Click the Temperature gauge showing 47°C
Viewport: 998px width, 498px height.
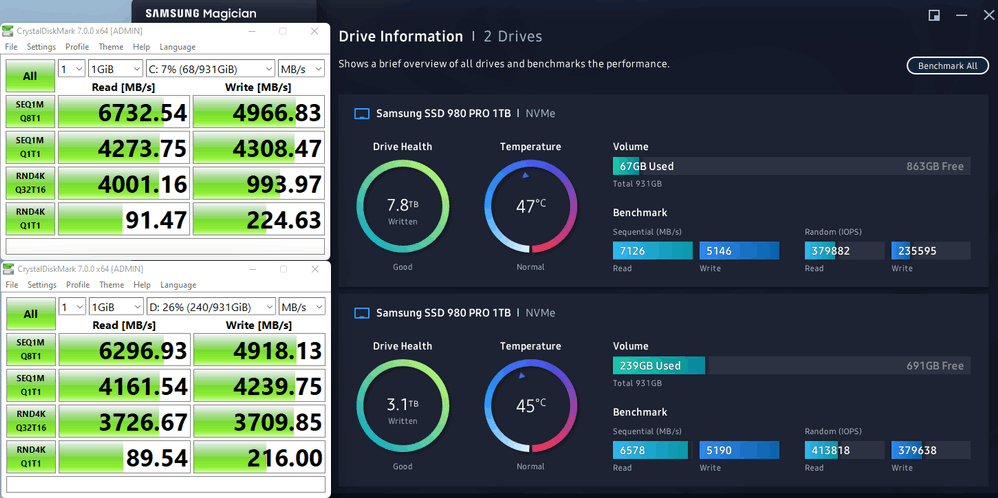pos(530,206)
